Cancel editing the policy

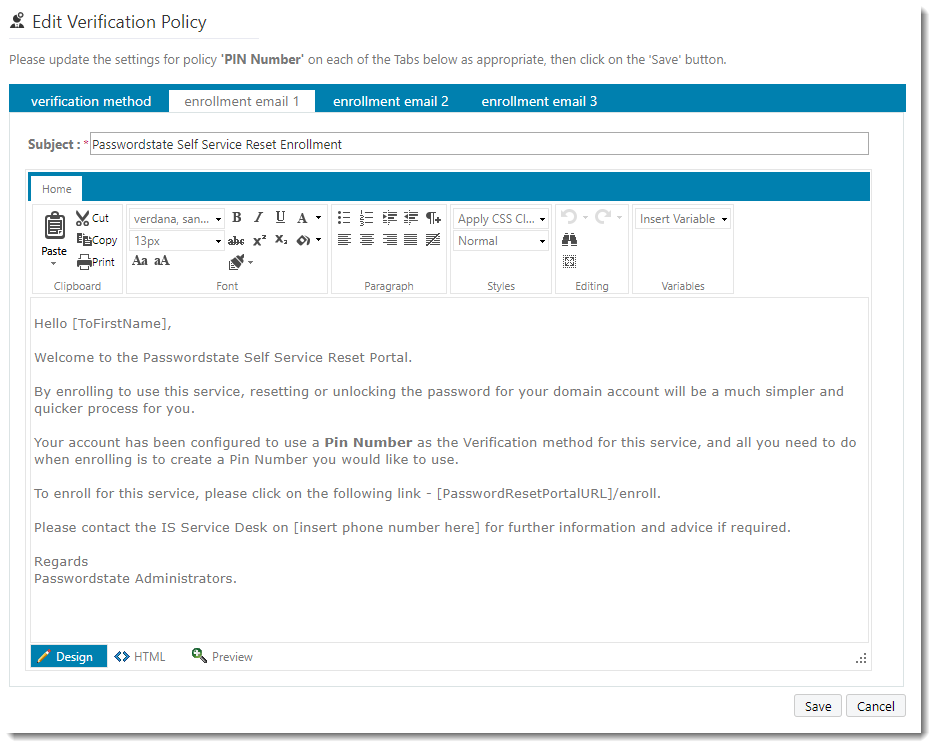[x=876, y=706]
